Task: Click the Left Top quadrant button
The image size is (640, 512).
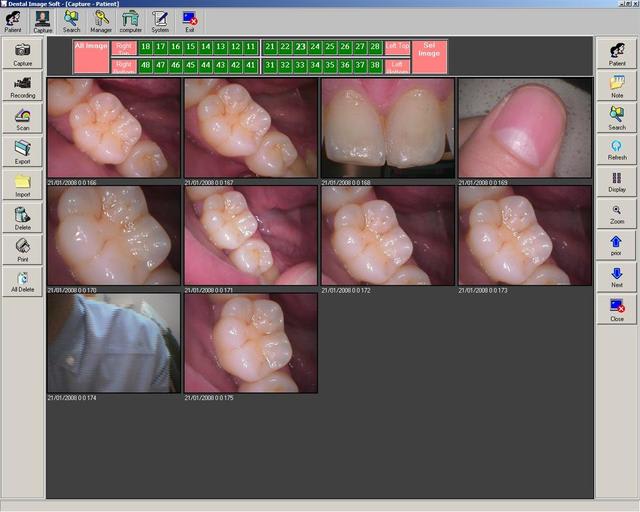Action: pos(397,47)
